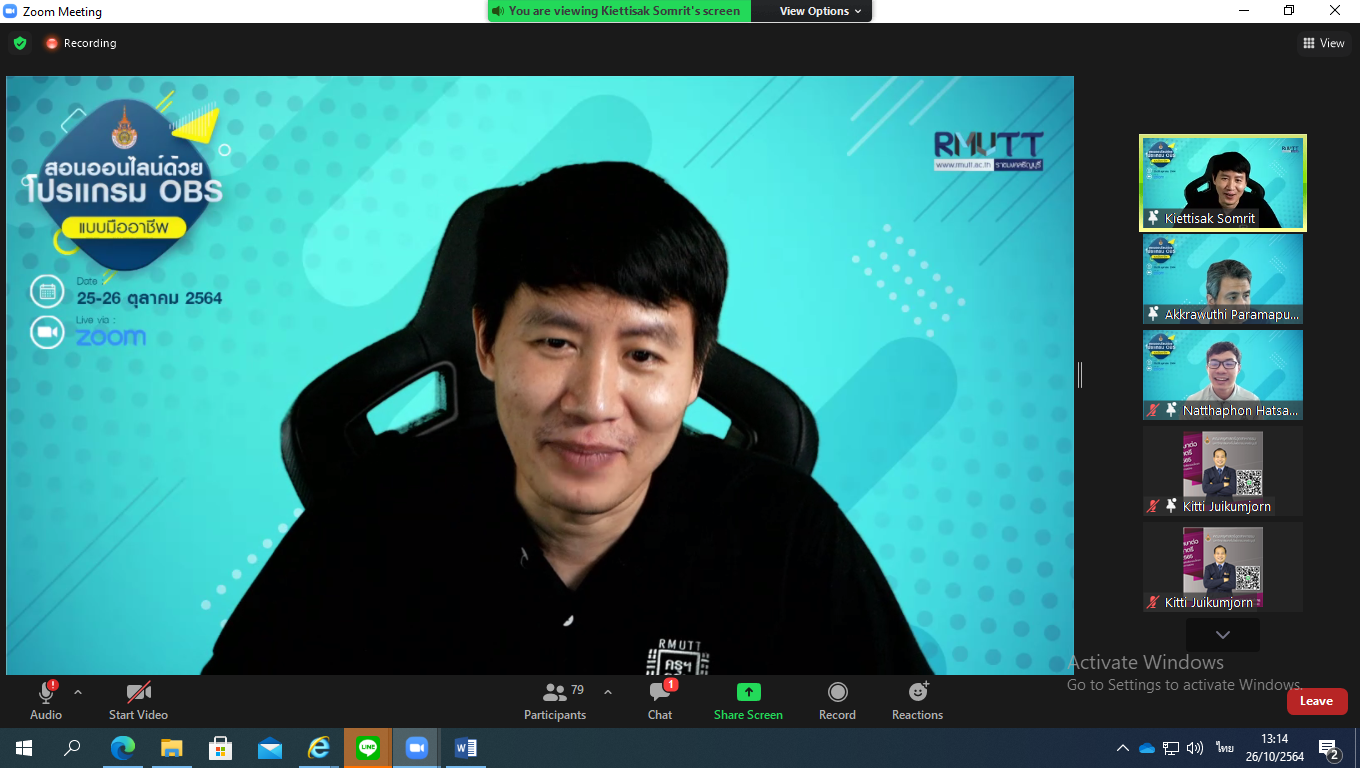Viewport: 1360px width, 768px height.
Task: Show hidden system tray icons
Action: click(x=1123, y=748)
